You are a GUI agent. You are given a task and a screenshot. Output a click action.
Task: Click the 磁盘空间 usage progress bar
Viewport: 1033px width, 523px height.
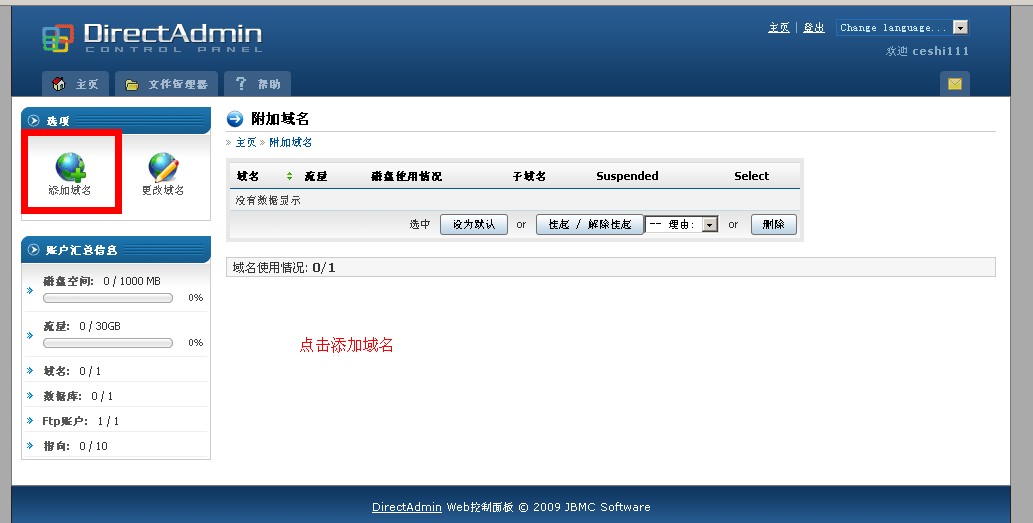tap(108, 298)
